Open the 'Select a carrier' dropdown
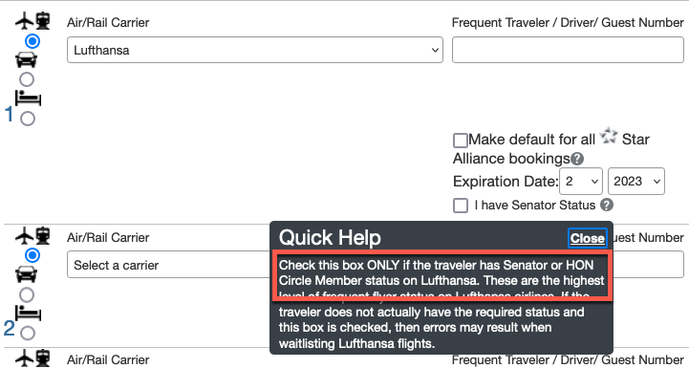This screenshot has width=689, height=370. click(169, 265)
